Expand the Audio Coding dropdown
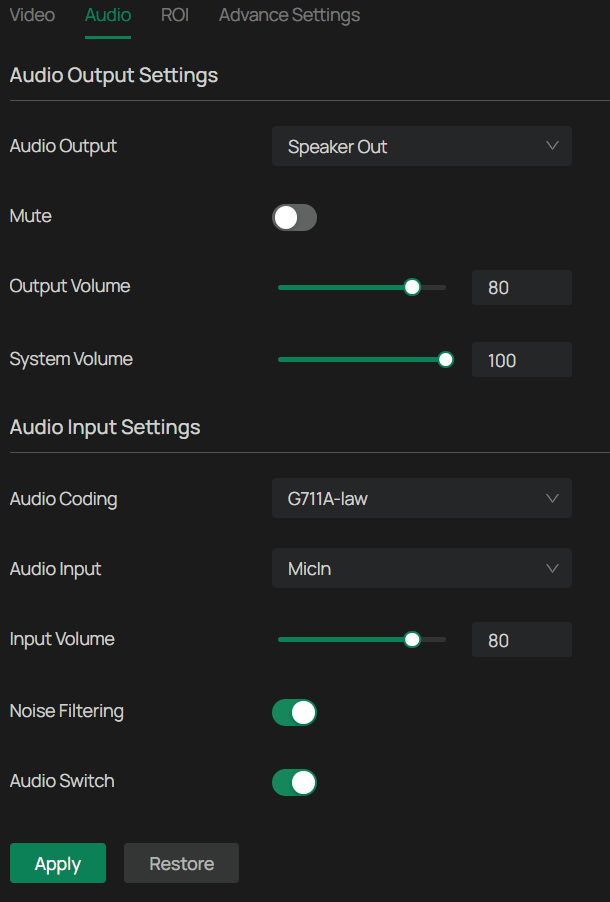This screenshot has height=902, width=610. 422,498
